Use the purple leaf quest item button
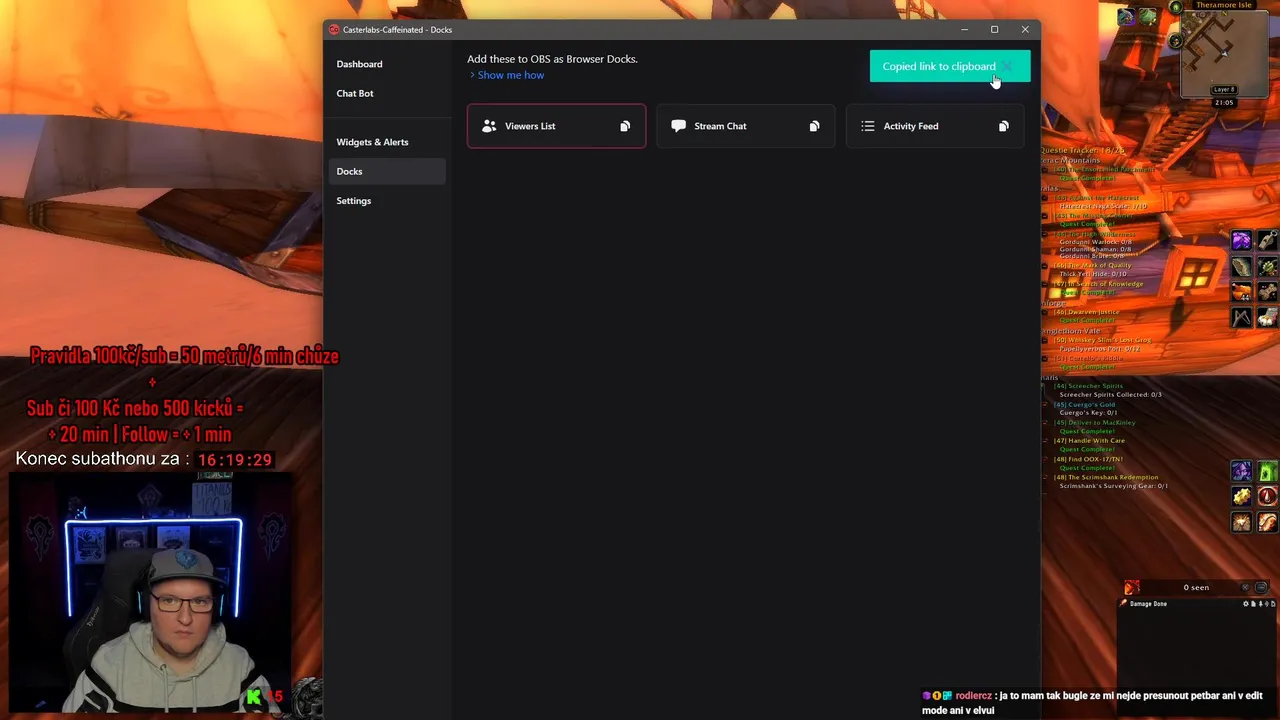 [1241, 241]
